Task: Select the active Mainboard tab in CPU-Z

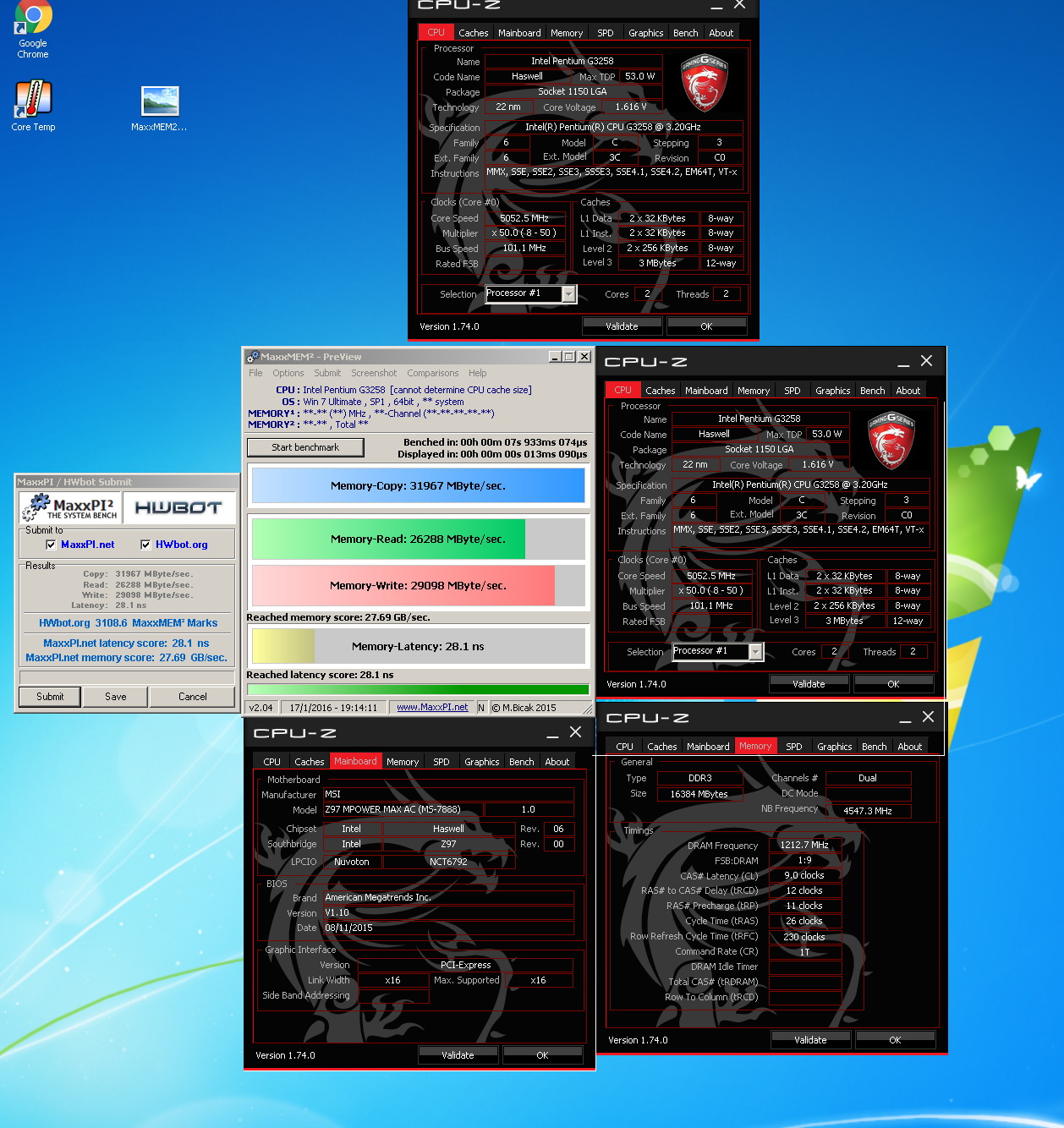Action: 355,761
